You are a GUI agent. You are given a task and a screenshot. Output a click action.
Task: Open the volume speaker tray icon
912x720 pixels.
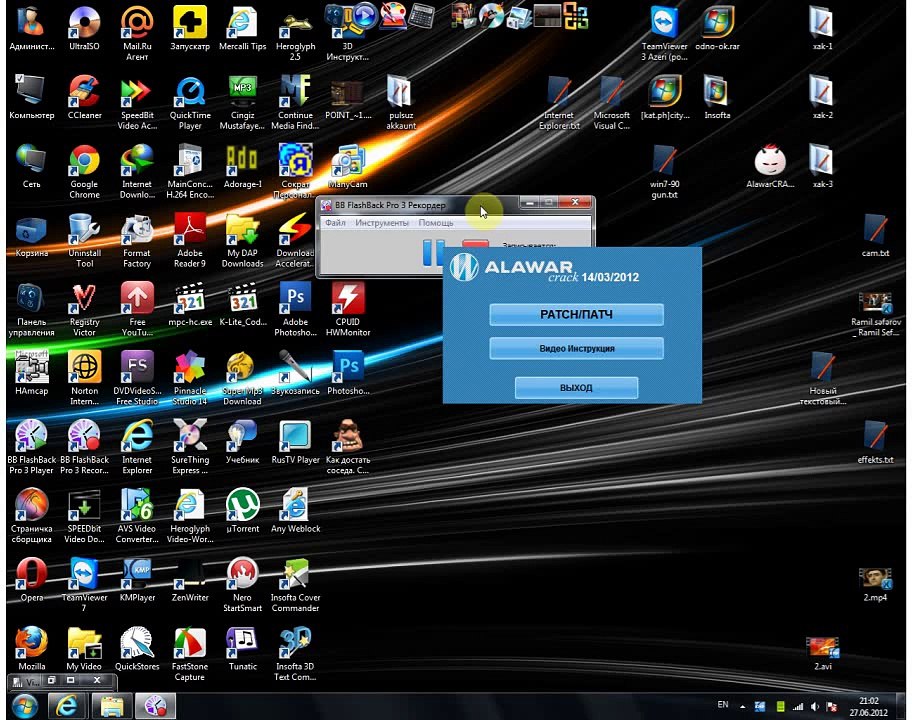(x=815, y=707)
